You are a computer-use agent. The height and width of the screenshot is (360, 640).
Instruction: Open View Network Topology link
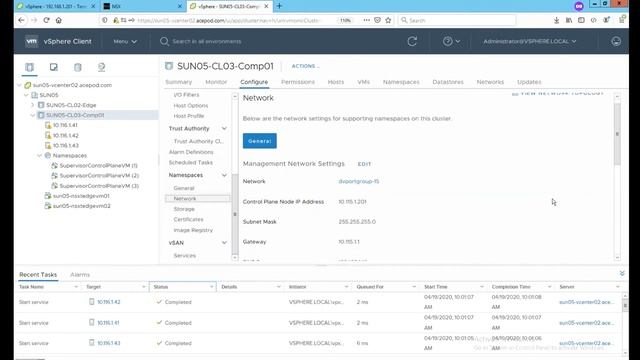(x=558, y=93)
